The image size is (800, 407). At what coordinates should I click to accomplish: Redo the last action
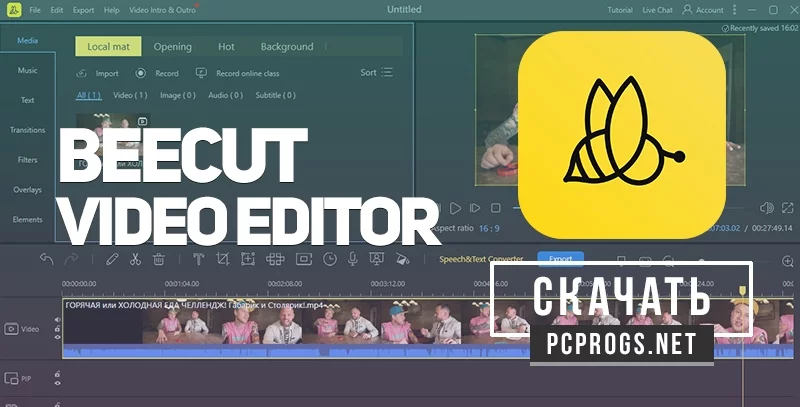[x=71, y=259]
